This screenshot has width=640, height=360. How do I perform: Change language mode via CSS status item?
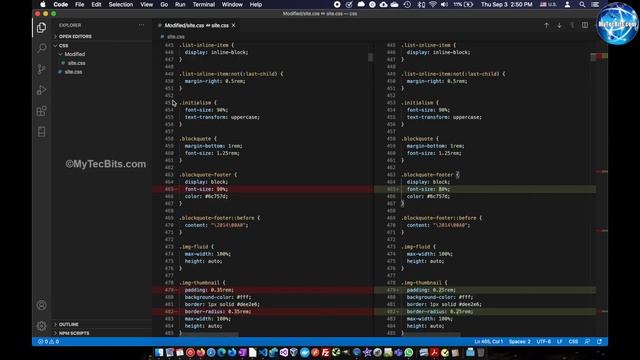pyautogui.click(x=573, y=342)
